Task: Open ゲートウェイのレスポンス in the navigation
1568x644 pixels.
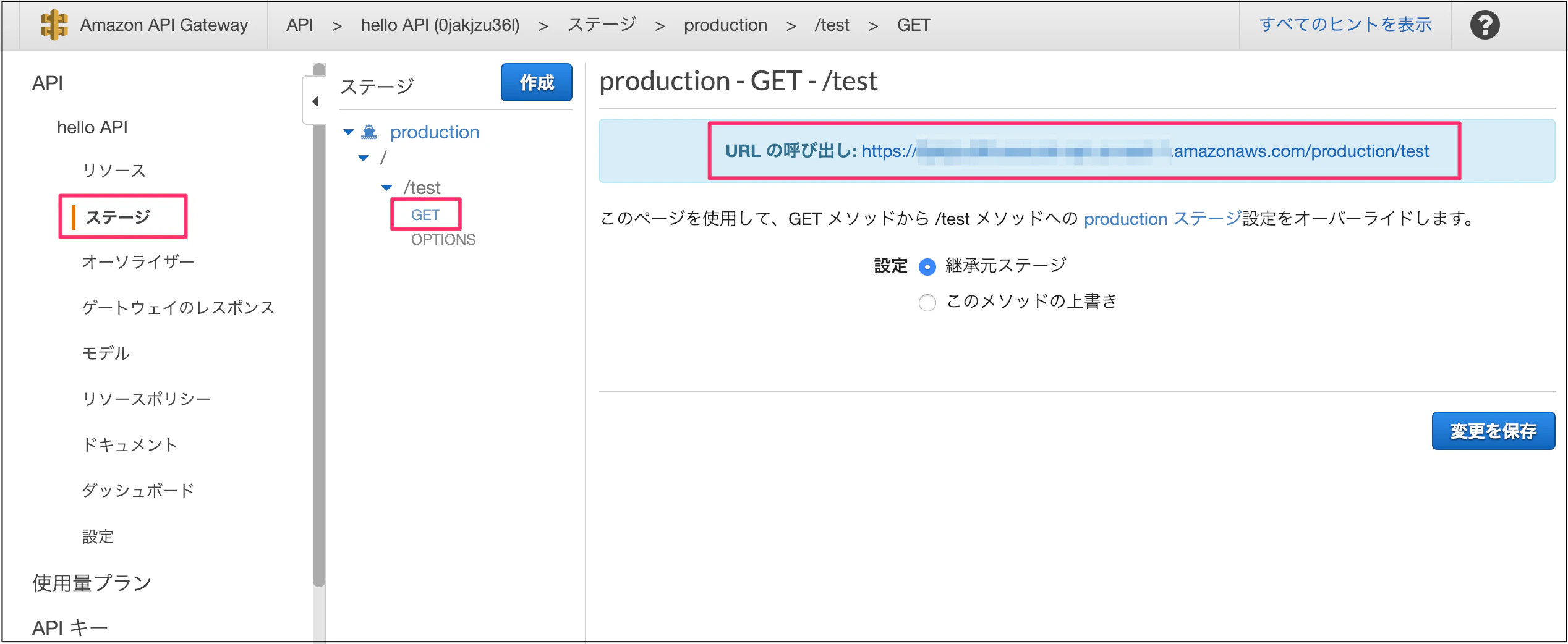Action: coord(179,307)
